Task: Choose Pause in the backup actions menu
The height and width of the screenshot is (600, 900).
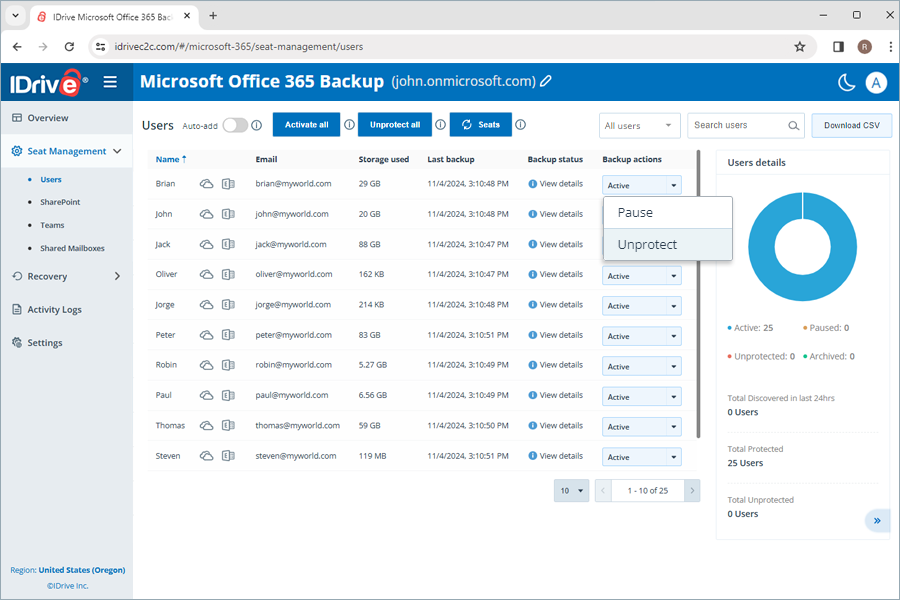Action: (635, 213)
